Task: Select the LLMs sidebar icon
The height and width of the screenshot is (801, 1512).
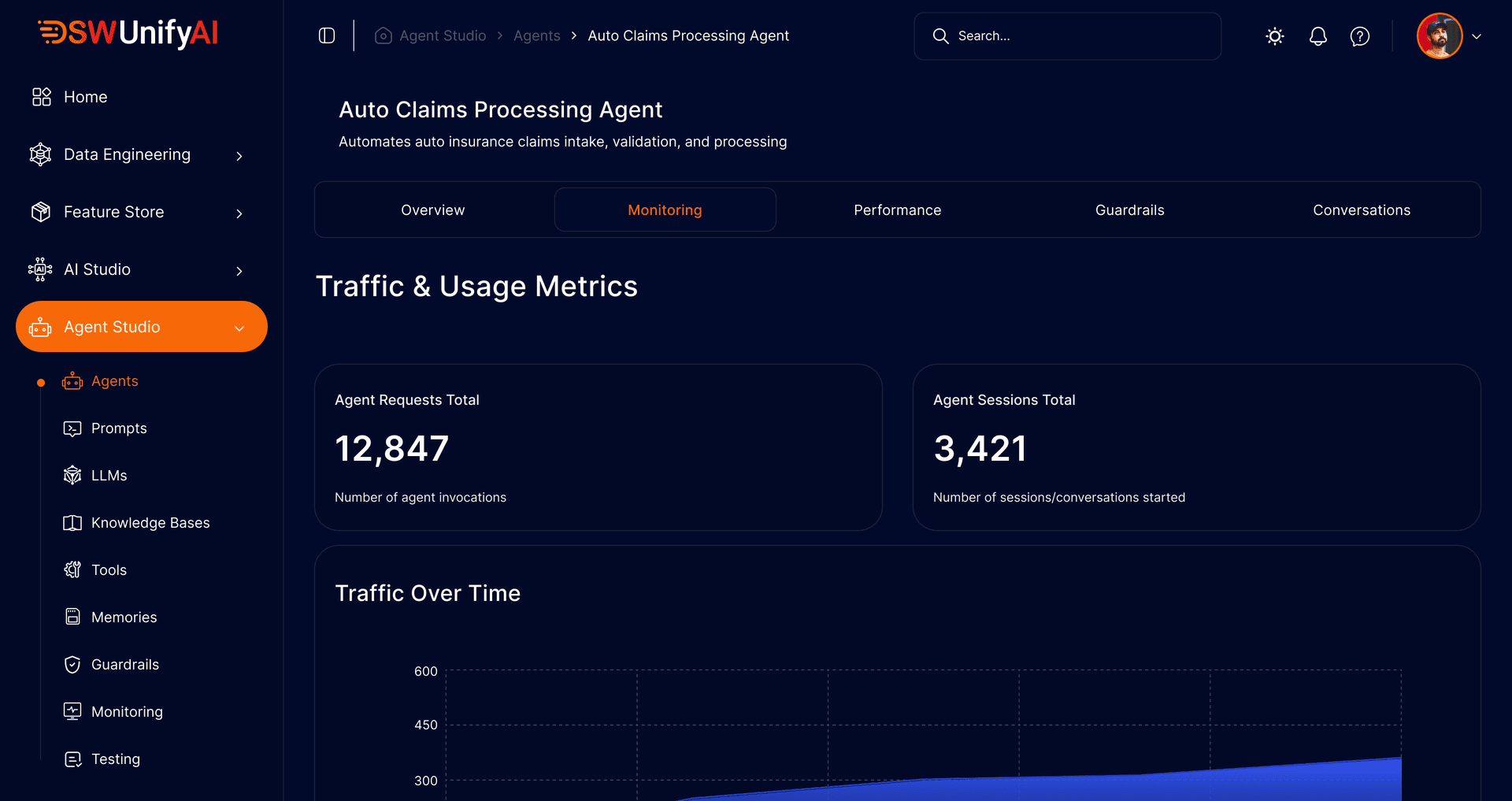Action: [72, 476]
